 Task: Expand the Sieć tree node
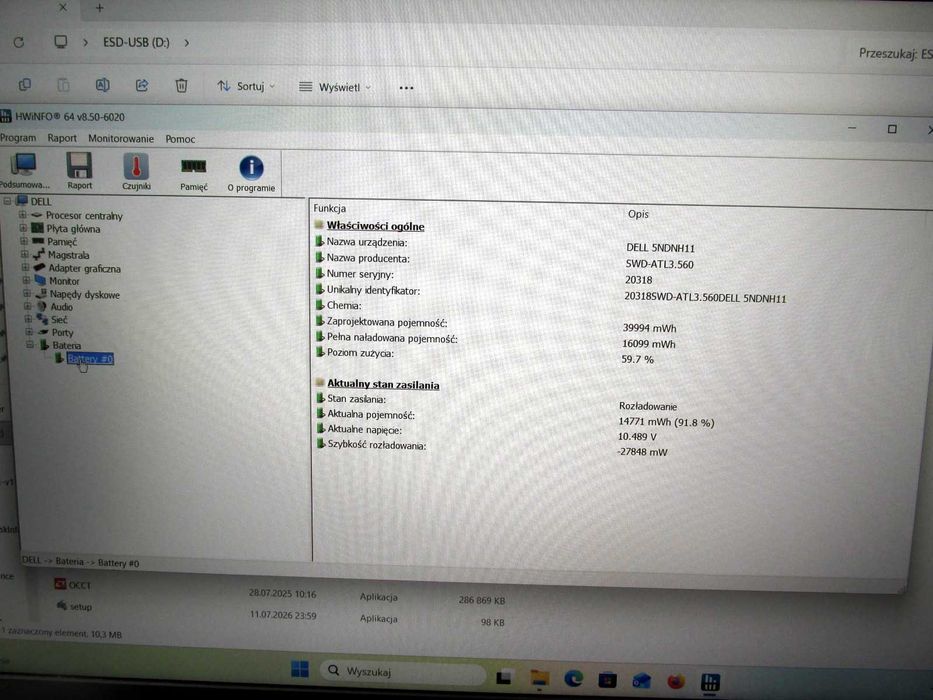pyautogui.click(x=28, y=319)
